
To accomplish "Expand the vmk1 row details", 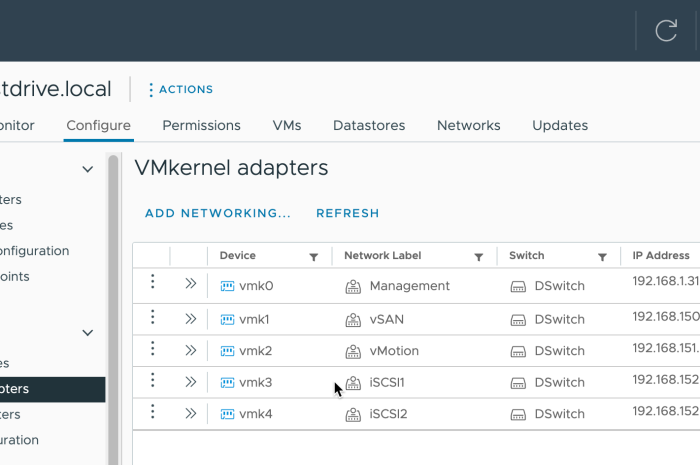I will pos(191,319).
